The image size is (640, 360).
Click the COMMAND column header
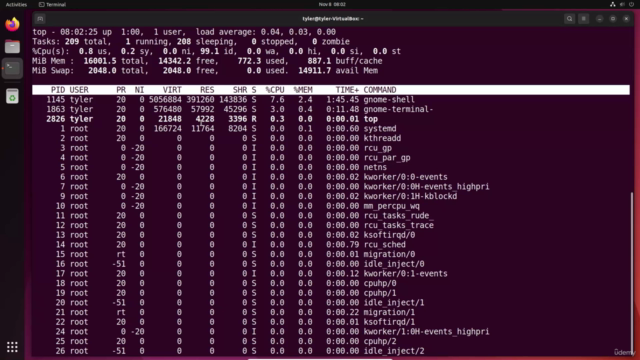pyautogui.click(x=380, y=90)
